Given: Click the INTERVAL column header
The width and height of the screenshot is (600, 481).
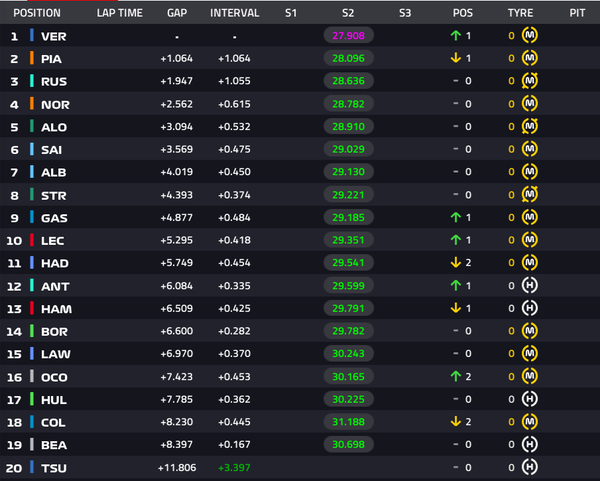Looking at the screenshot, I should pyautogui.click(x=234, y=13).
